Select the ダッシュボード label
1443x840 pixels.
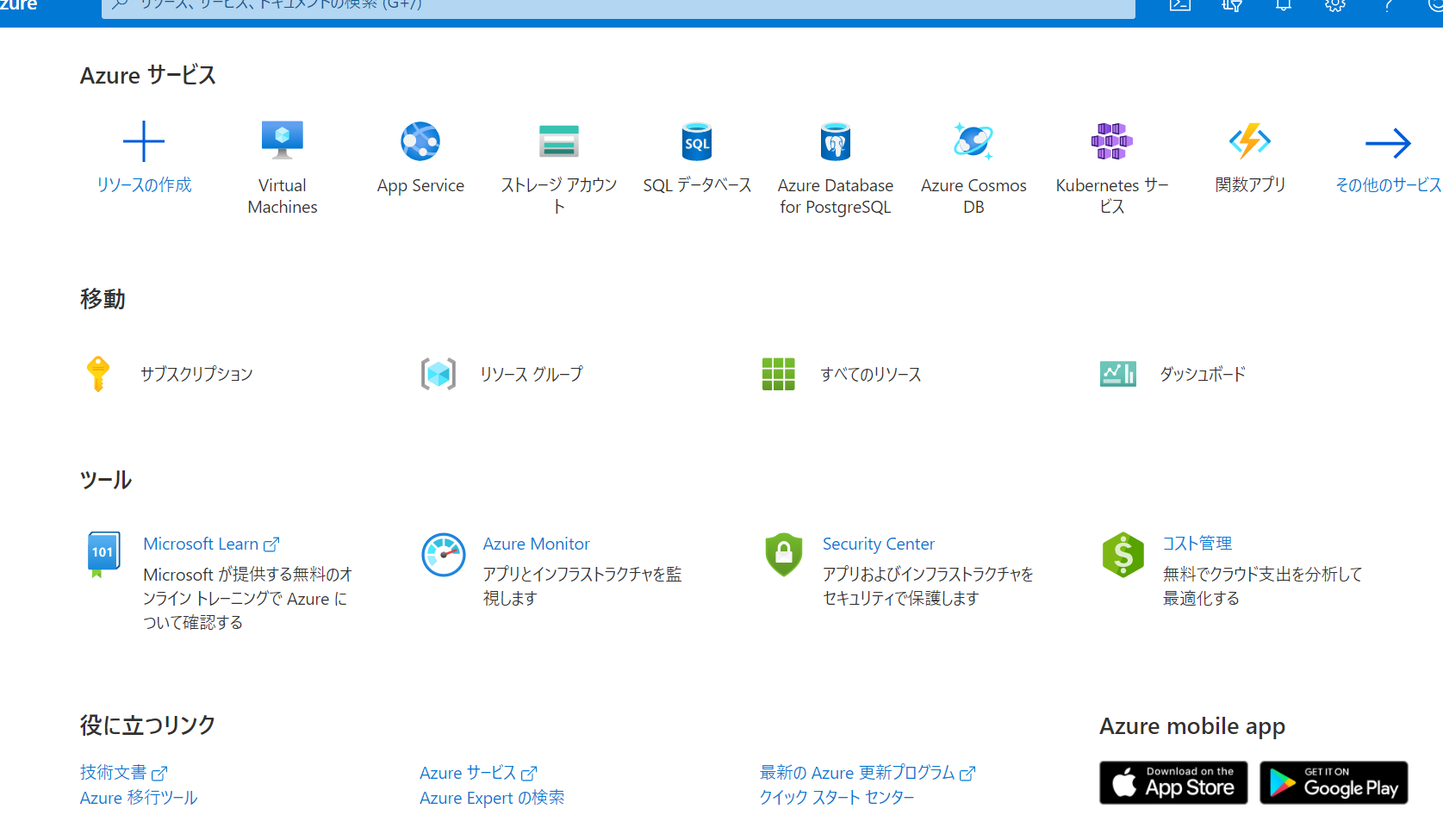coord(1203,374)
